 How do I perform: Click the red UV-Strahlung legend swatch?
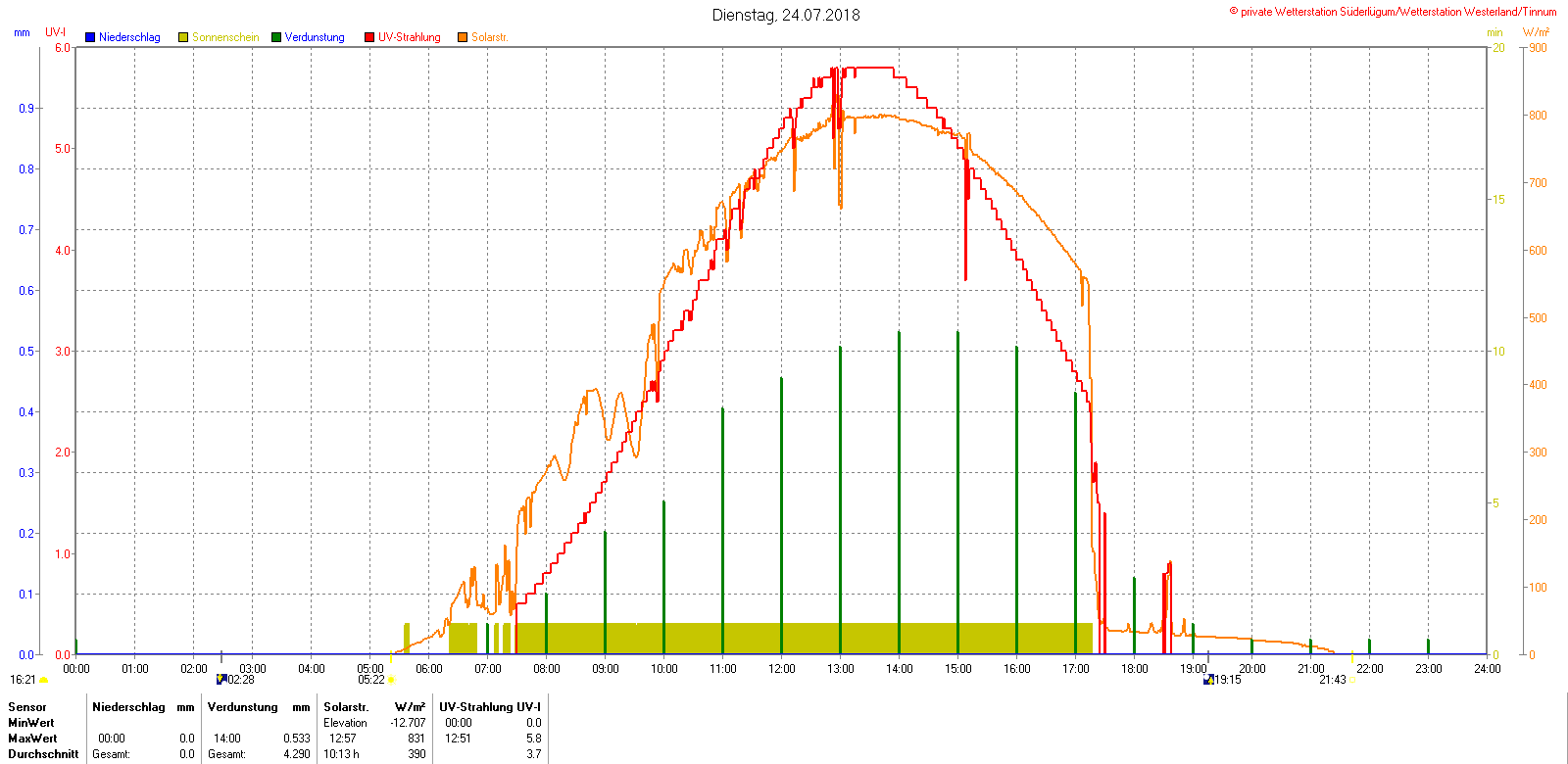[x=369, y=37]
